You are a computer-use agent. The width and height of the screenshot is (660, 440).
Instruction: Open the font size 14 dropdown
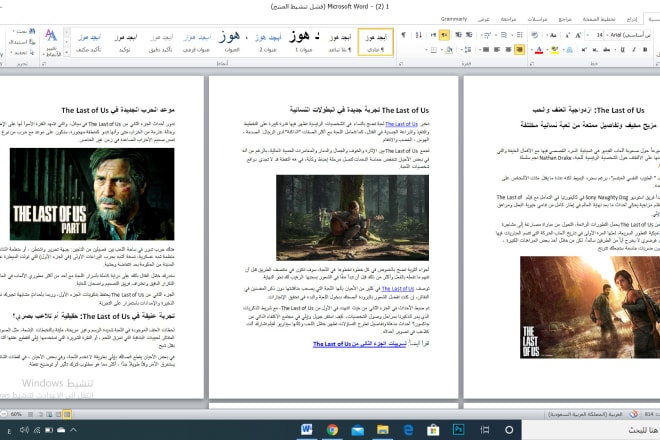588,35
